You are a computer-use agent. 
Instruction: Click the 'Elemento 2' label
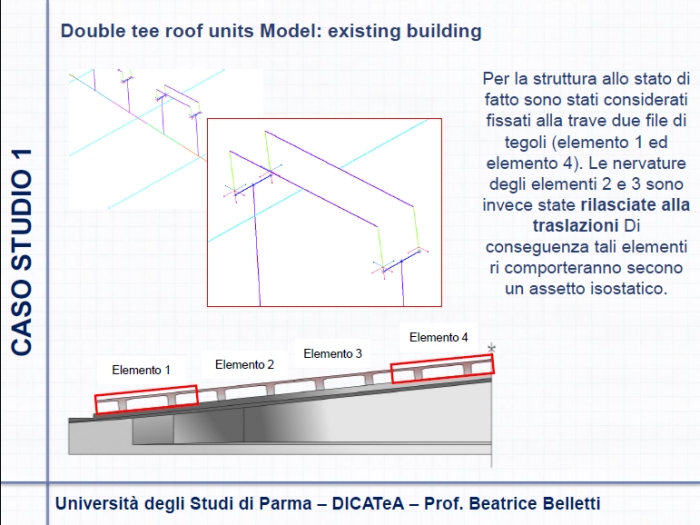click(244, 365)
